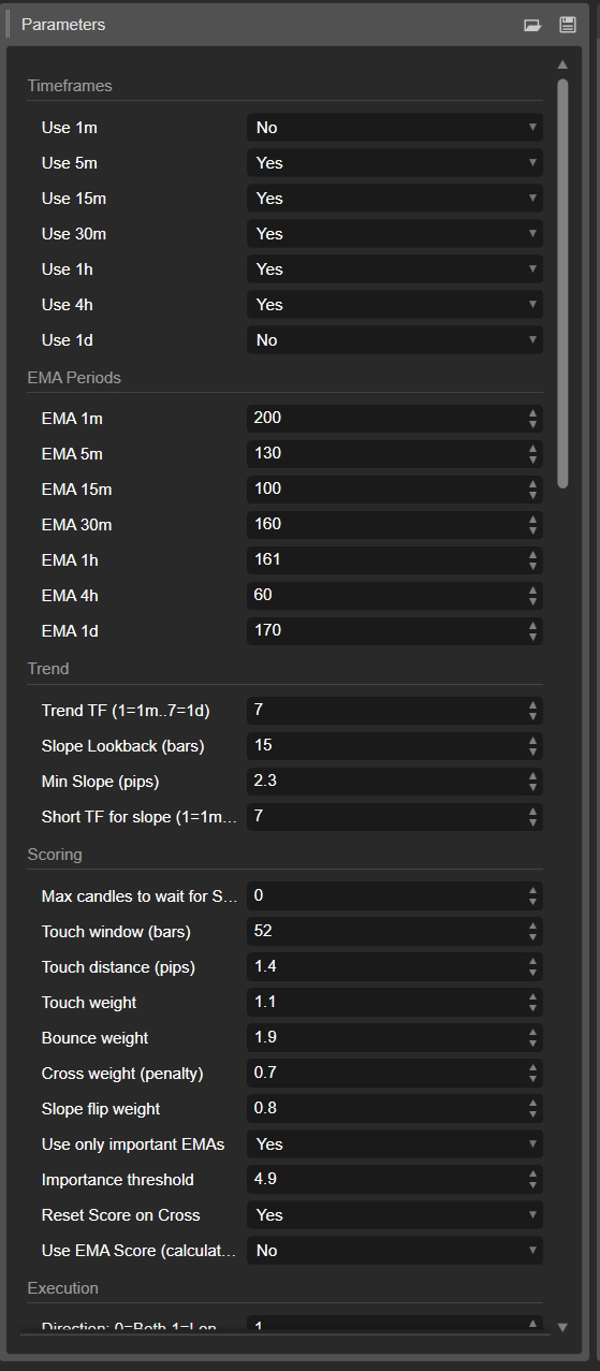600x1371 pixels.
Task: Decrease "EMA 5m" using the down arrow
Action: (533, 458)
